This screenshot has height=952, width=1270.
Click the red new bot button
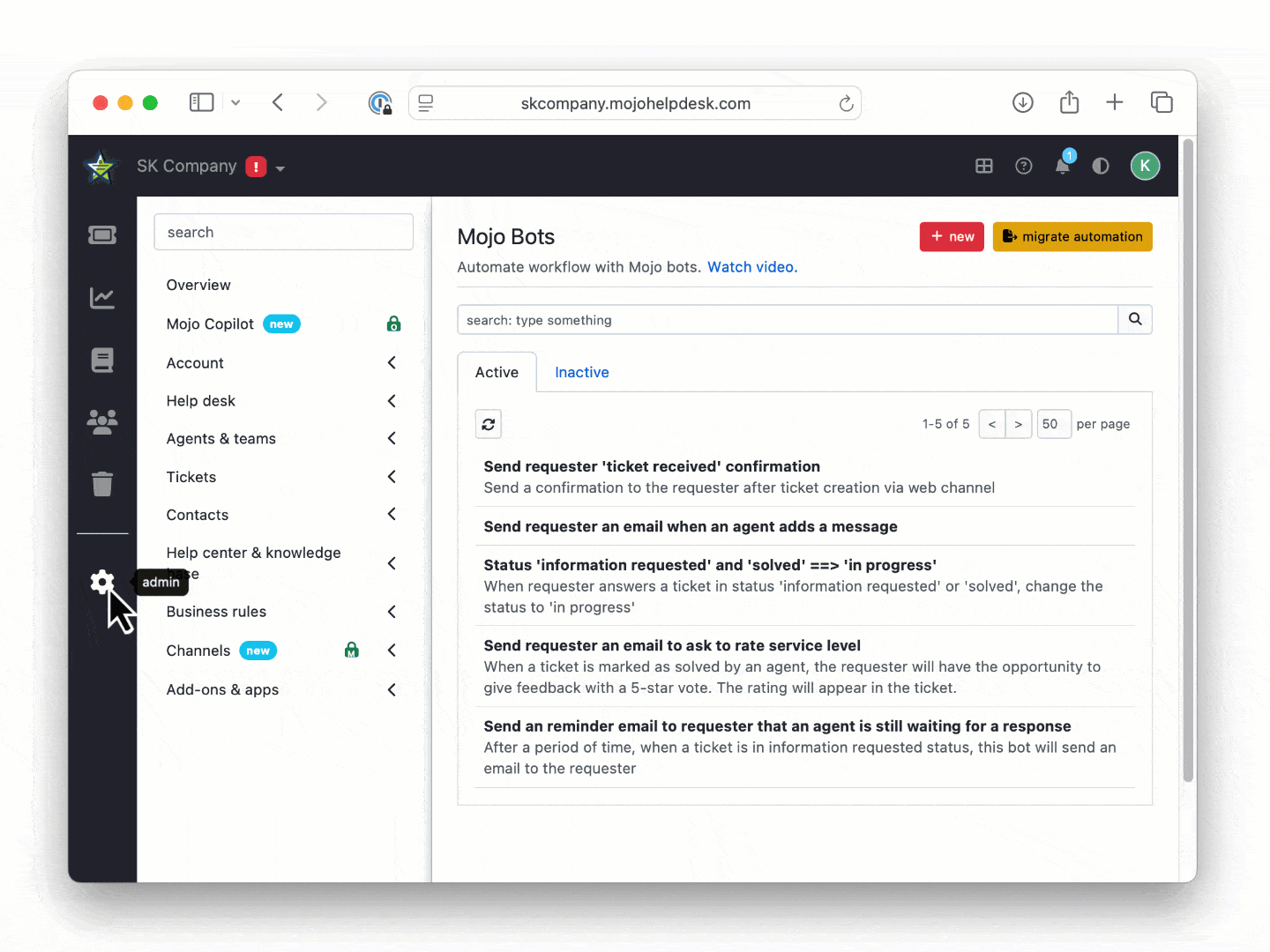point(952,236)
